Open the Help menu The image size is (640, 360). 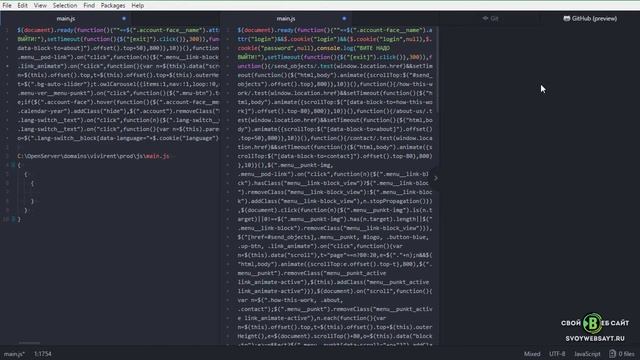[x=138, y=5]
